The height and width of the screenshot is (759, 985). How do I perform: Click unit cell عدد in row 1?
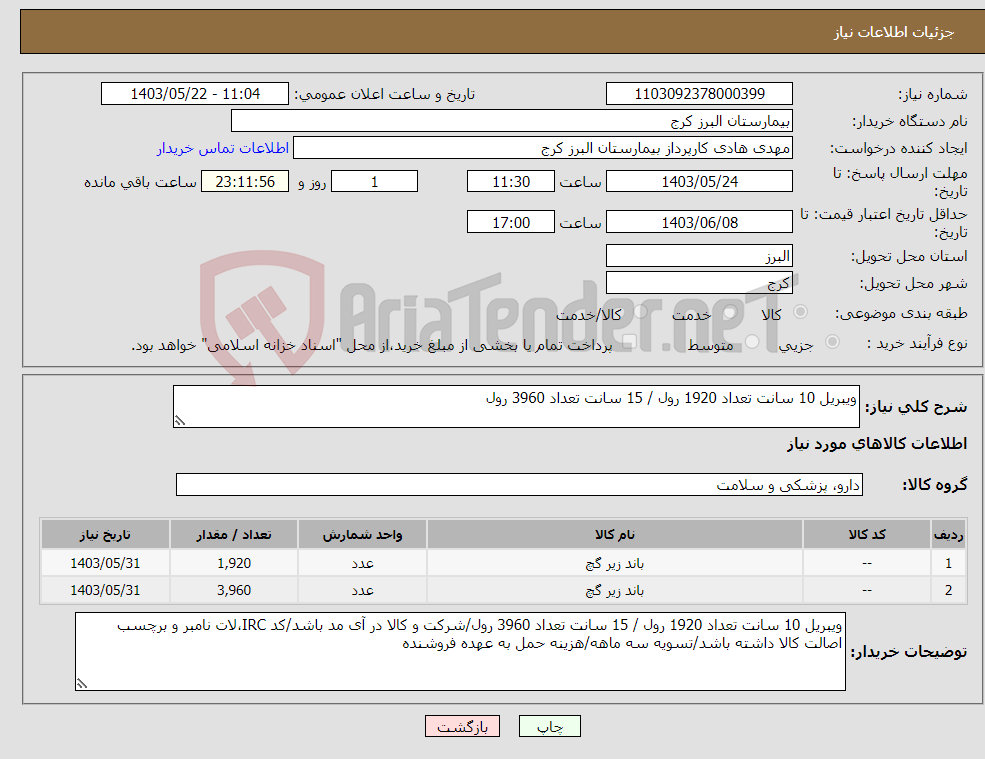point(362,563)
